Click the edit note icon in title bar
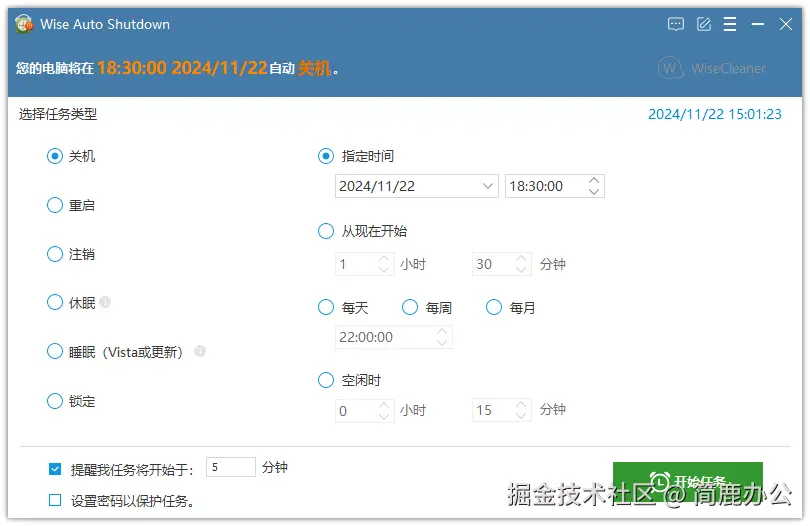Screen dimensions: 810x526 pos(704,24)
